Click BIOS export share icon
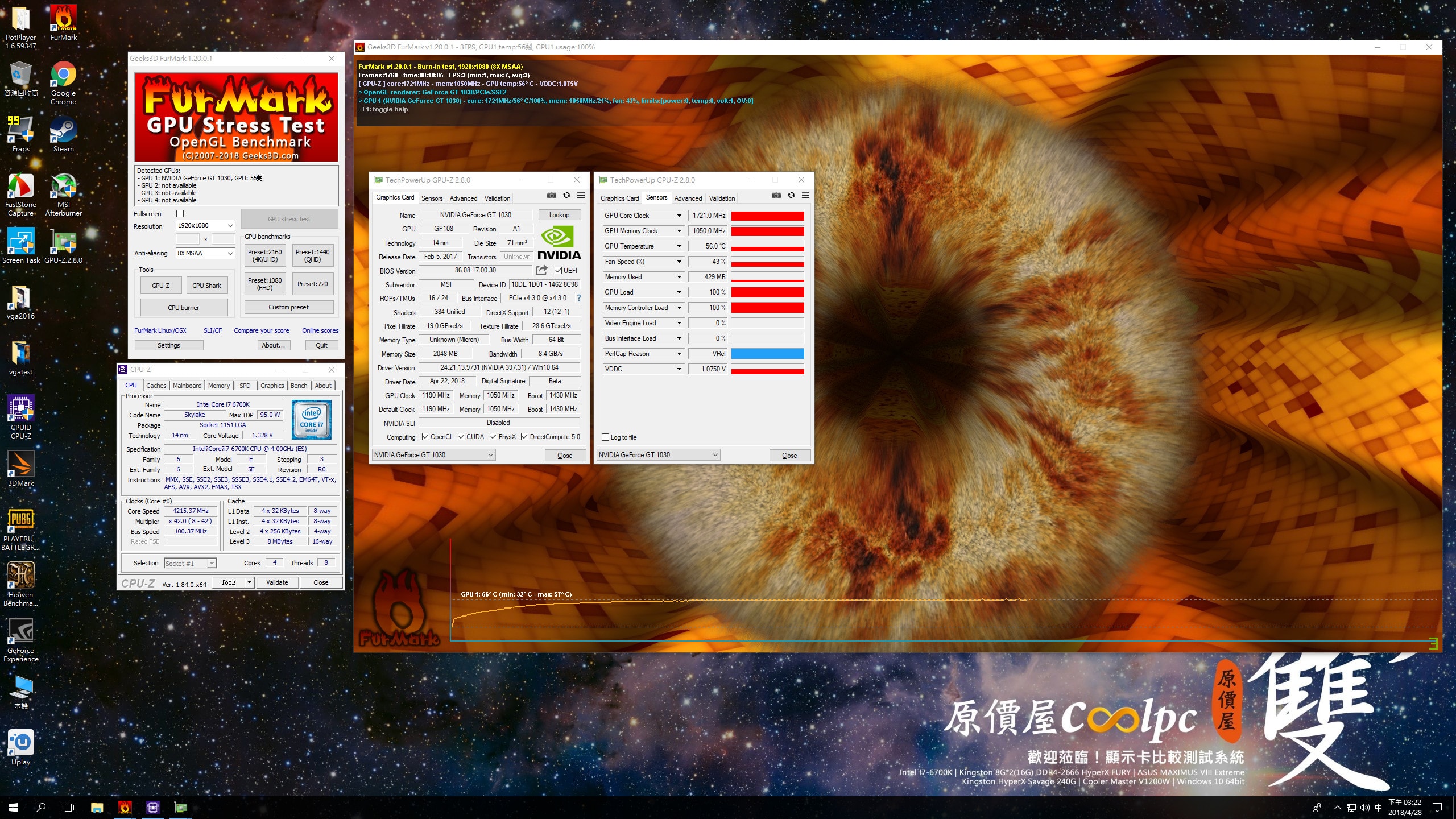This screenshot has height=819, width=1456. [541, 270]
